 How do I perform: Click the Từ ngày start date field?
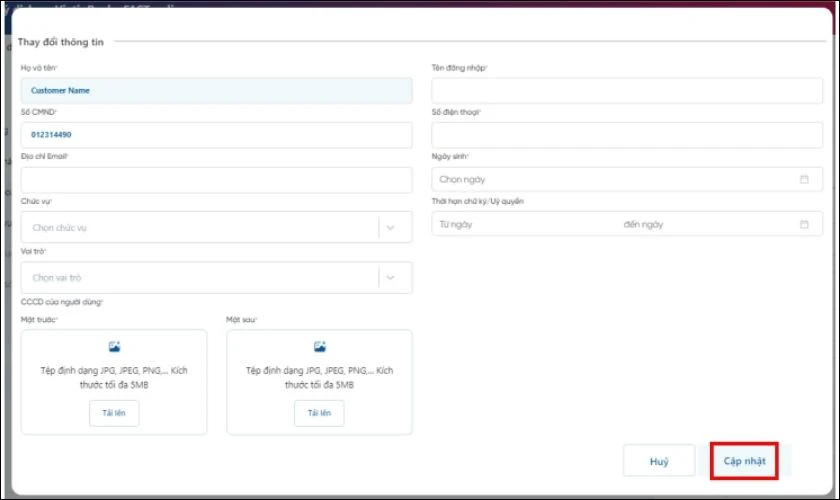click(456, 225)
